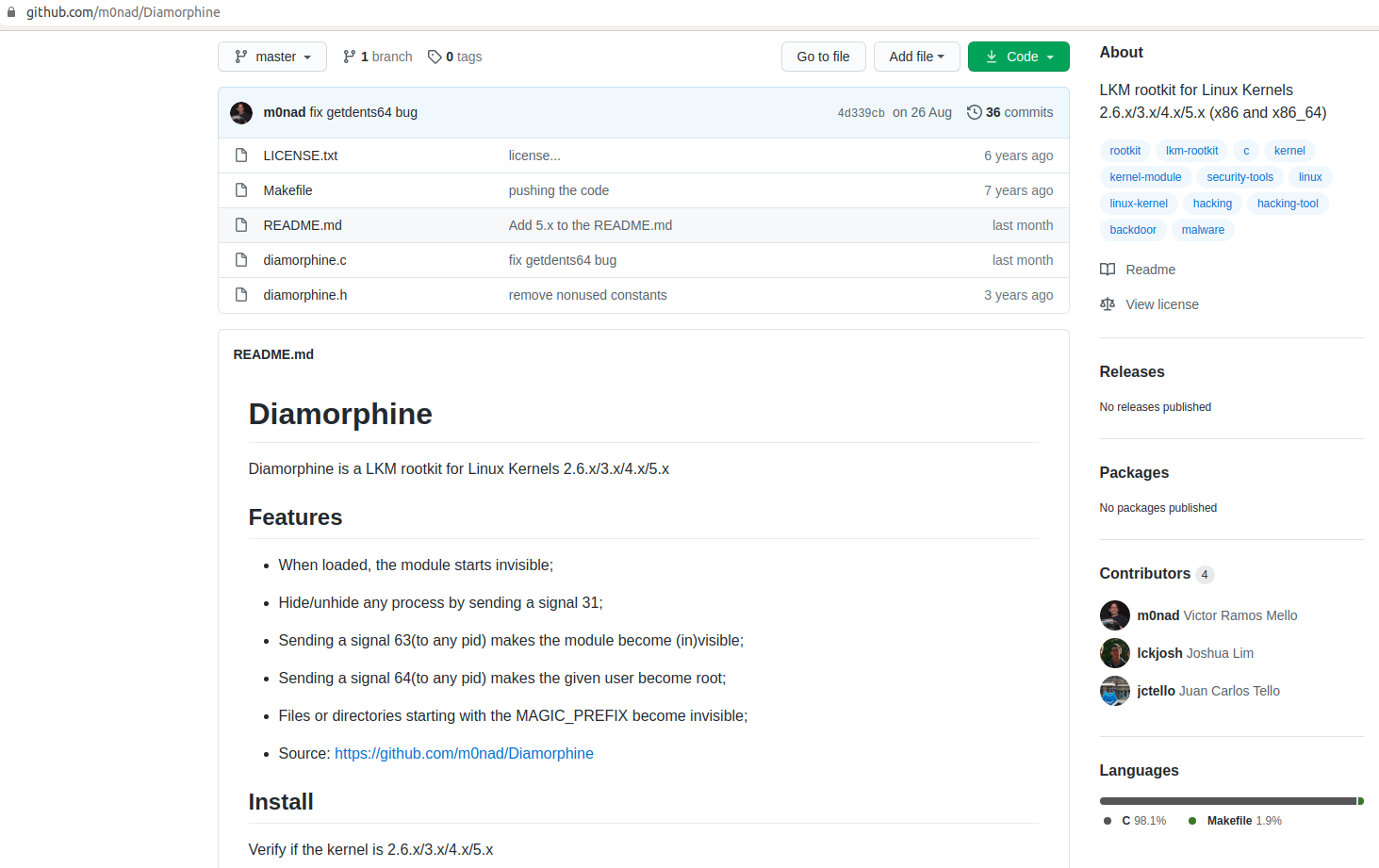Click the 'on 26 Aug' commit date
The image size is (1379, 868).
922,112
